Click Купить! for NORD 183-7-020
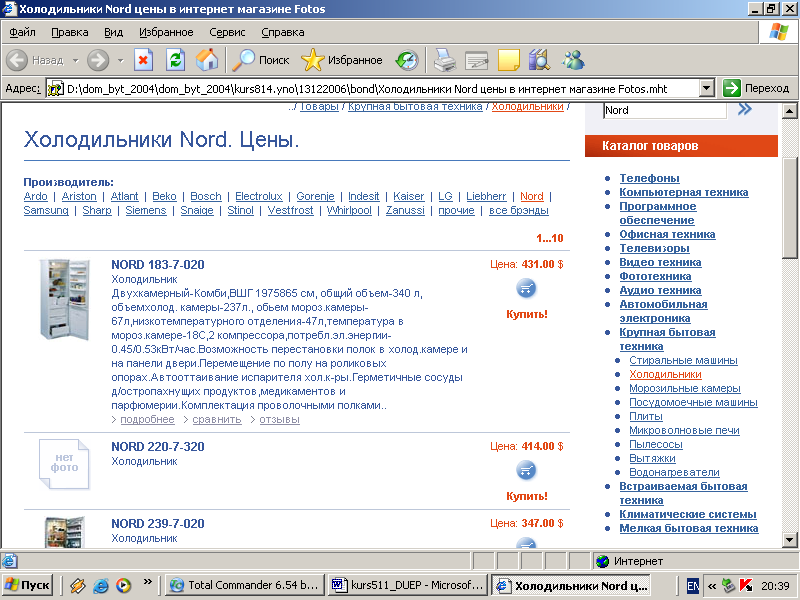Screen dimensions: 800x600 point(527,314)
